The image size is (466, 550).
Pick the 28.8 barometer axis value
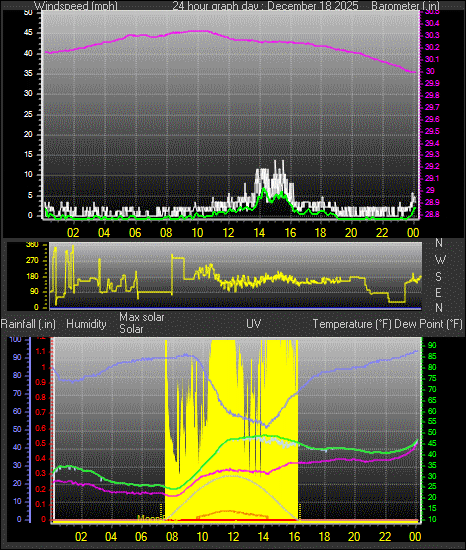(x=432, y=214)
